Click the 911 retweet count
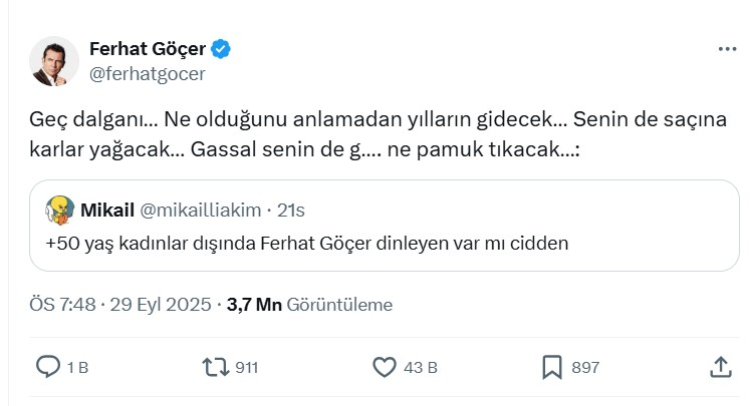The width and height of the screenshot is (750, 406). [x=246, y=368]
